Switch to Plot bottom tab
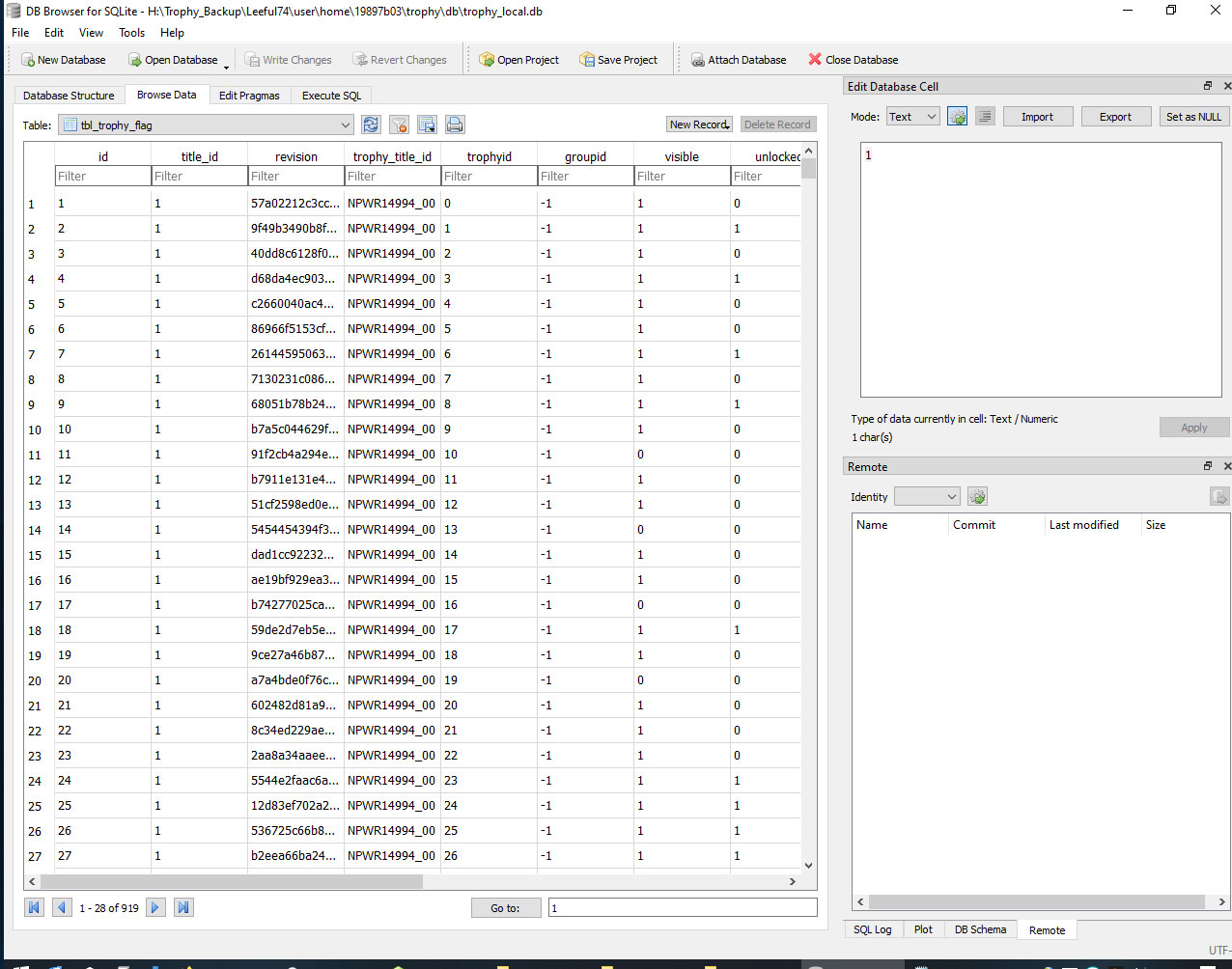This screenshot has height=969, width=1232. click(x=923, y=929)
